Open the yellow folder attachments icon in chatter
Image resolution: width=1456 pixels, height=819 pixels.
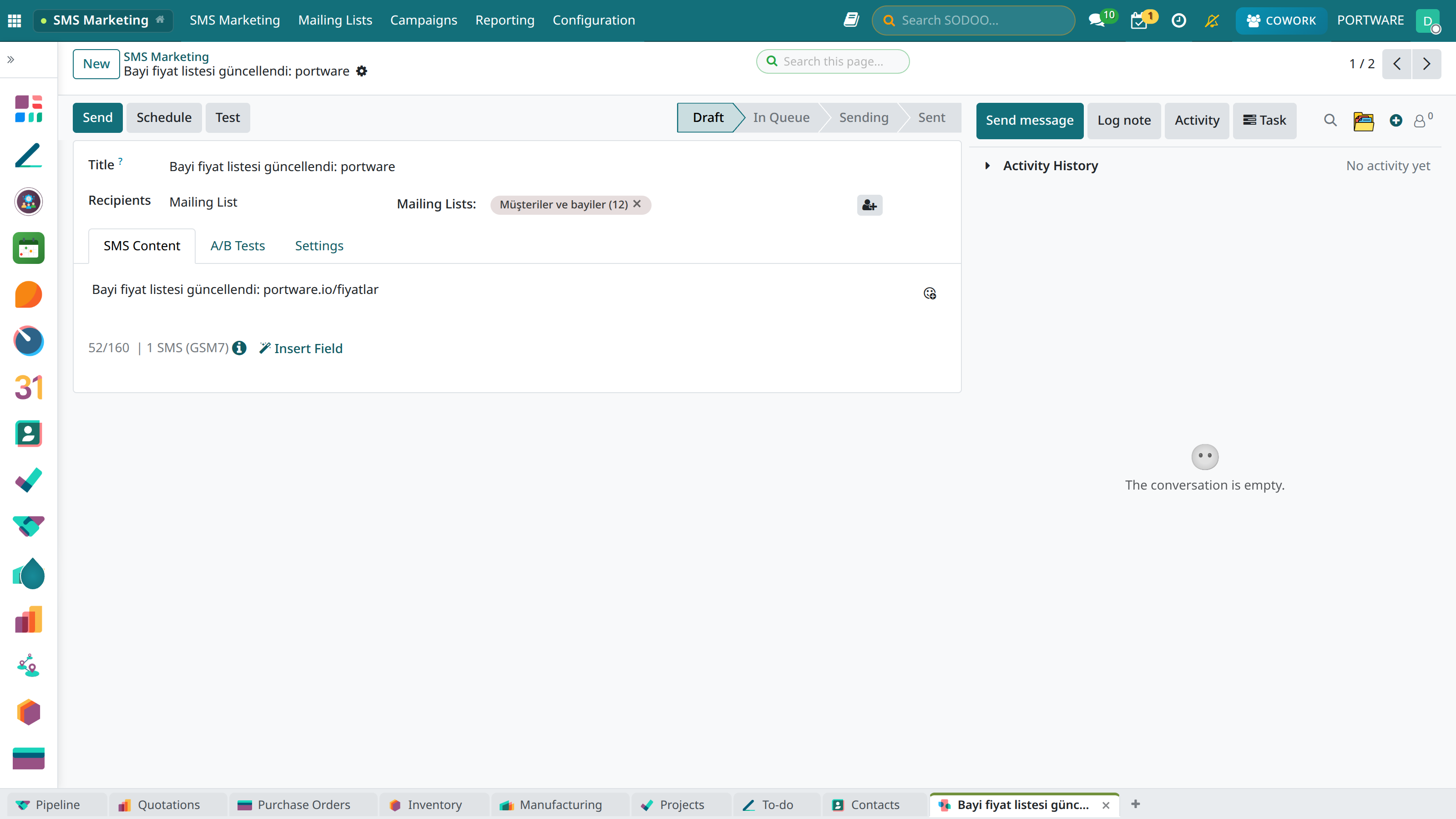click(1363, 121)
